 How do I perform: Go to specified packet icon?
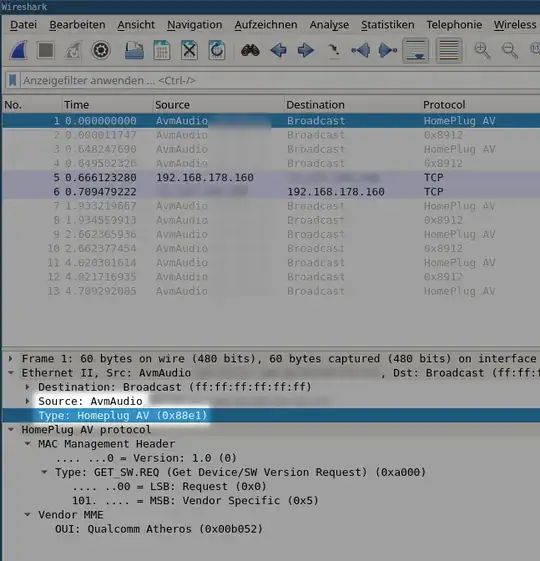pyautogui.click(x=333, y=51)
